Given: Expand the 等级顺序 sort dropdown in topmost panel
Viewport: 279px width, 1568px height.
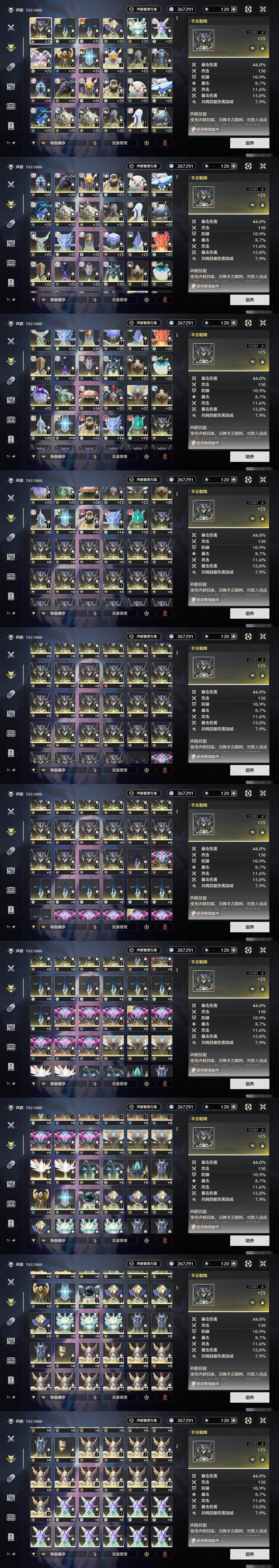Looking at the screenshot, I should tap(58, 143).
